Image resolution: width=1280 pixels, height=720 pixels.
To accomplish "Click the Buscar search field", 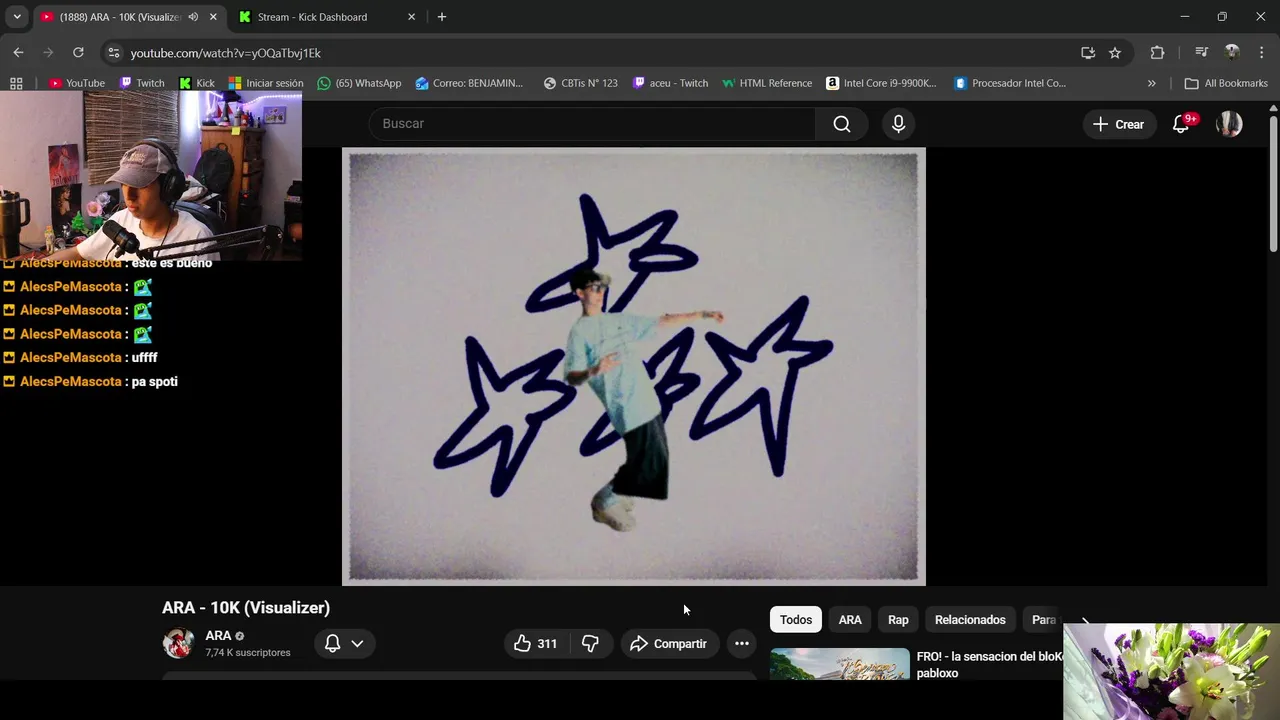I will pyautogui.click(x=592, y=123).
